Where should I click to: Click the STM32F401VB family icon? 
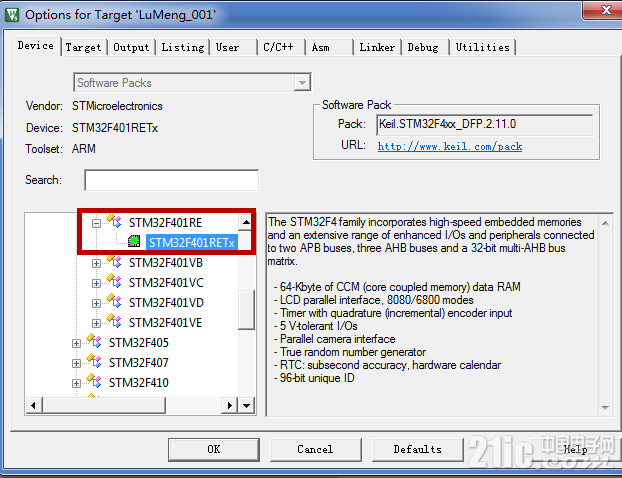click(114, 261)
